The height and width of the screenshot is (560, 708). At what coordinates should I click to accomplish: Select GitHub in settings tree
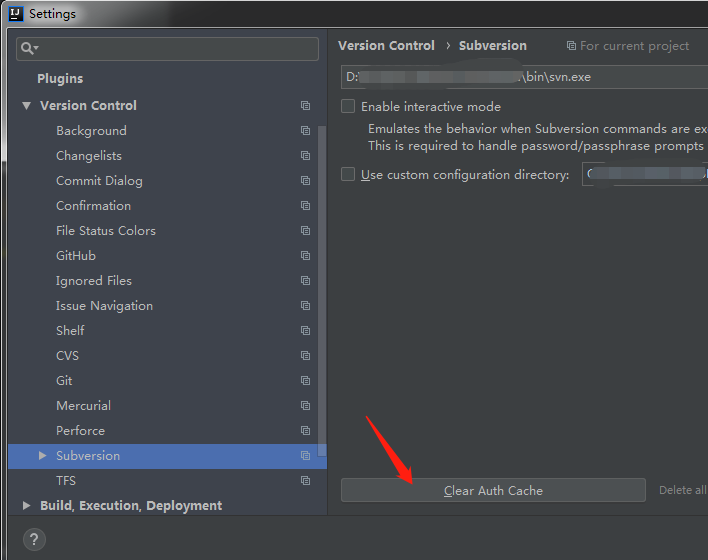76,256
